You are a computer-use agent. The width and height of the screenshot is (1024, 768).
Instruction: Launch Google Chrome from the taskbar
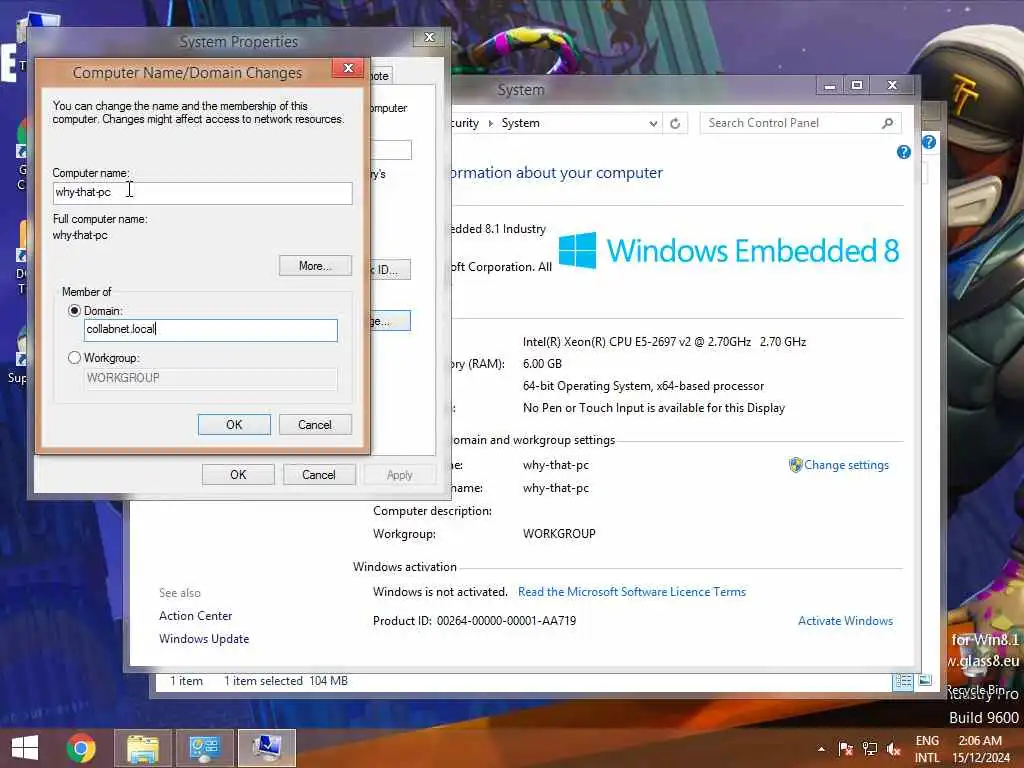coord(81,748)
